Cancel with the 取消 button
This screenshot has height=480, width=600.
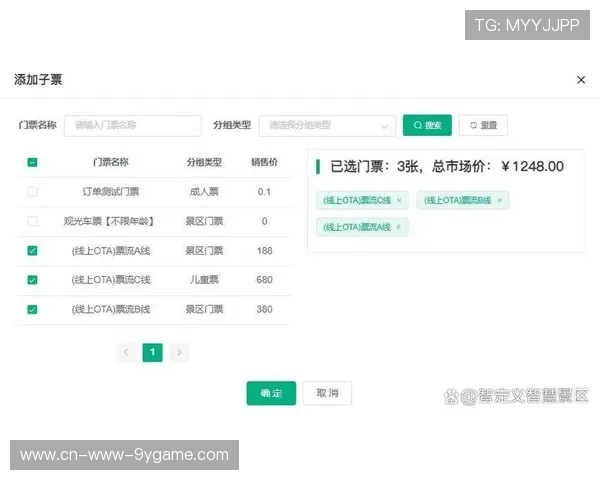pos(327,393)
